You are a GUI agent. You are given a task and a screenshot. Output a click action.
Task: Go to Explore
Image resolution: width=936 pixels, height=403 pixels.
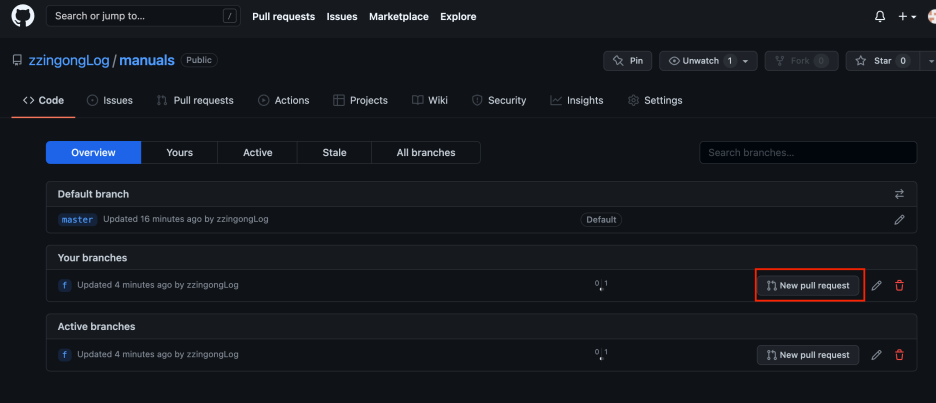coord(458,17)
